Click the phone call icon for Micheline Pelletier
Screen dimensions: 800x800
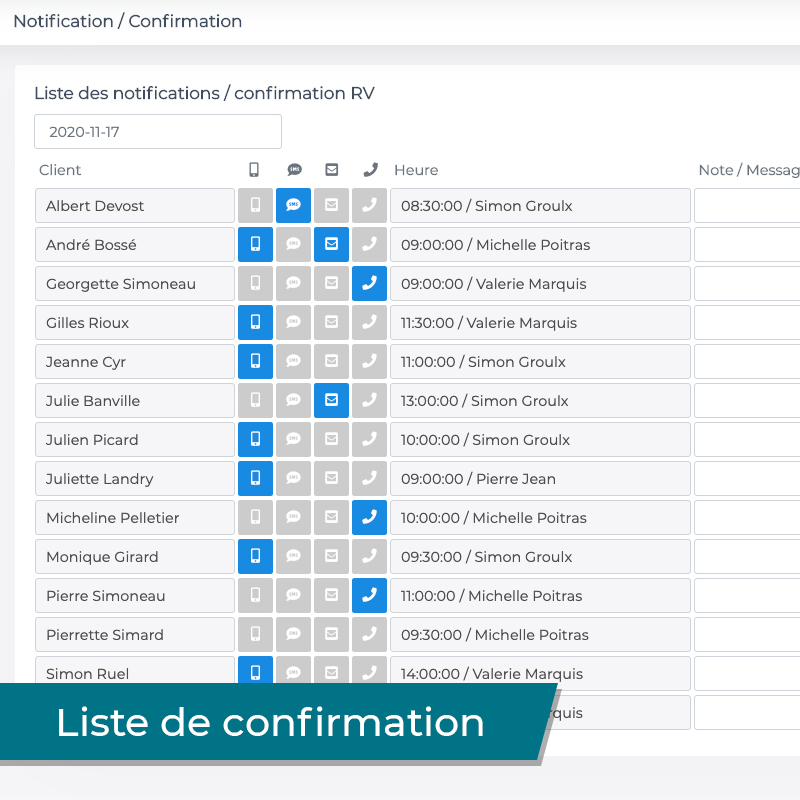coord(369,518)
